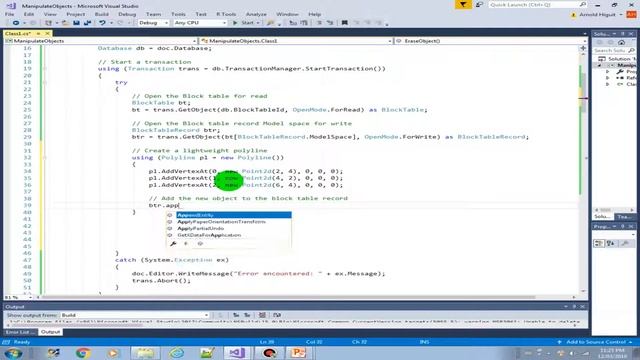Open PowerPoint from the taskbar
The width and height of the screenshot is (640, 360).
tap(298, 353)
